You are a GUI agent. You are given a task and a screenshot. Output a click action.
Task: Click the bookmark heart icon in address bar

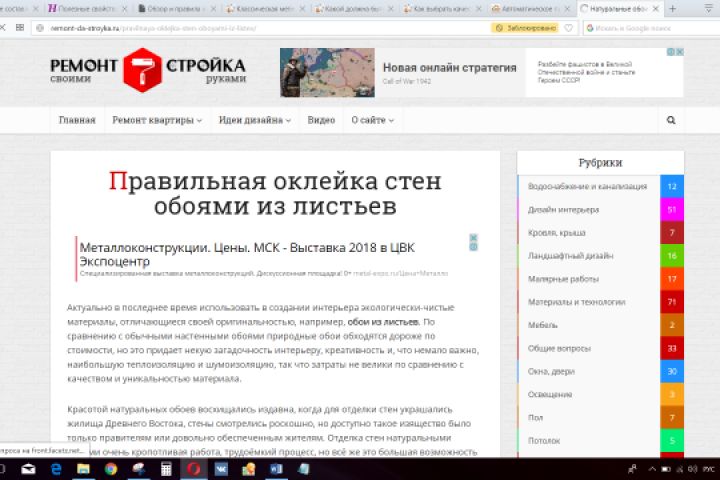click(x=568, y=28)
